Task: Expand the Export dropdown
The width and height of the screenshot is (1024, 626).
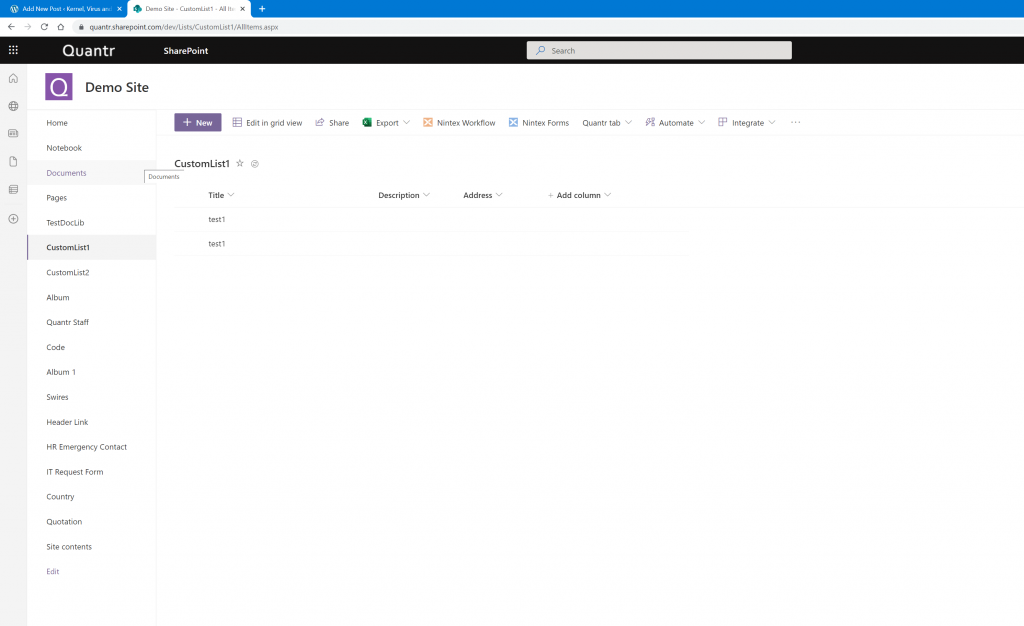Action: pos(386,123)
